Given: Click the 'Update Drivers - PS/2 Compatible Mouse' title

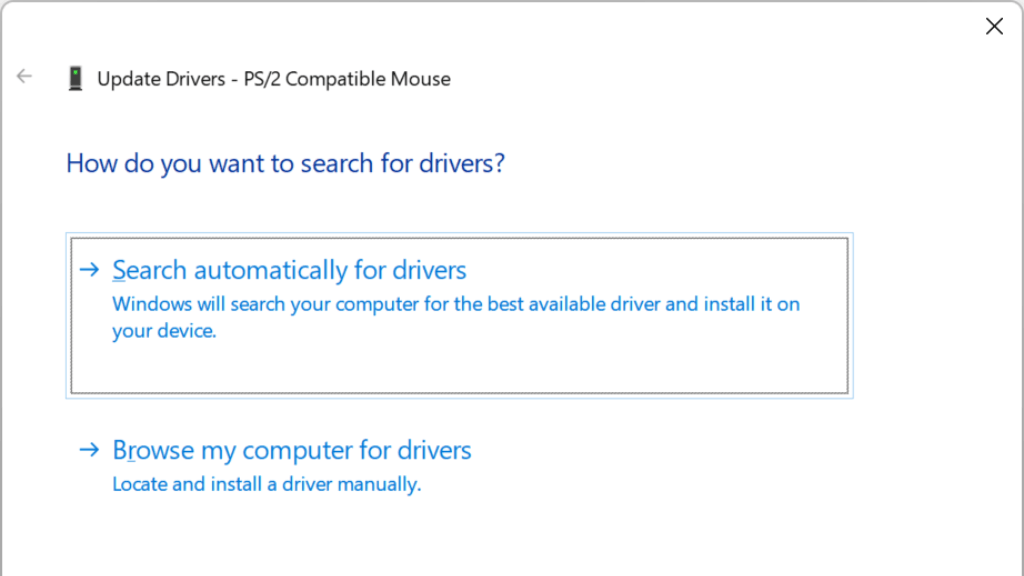Looking at the screenshot, I should tap(273, 79).
